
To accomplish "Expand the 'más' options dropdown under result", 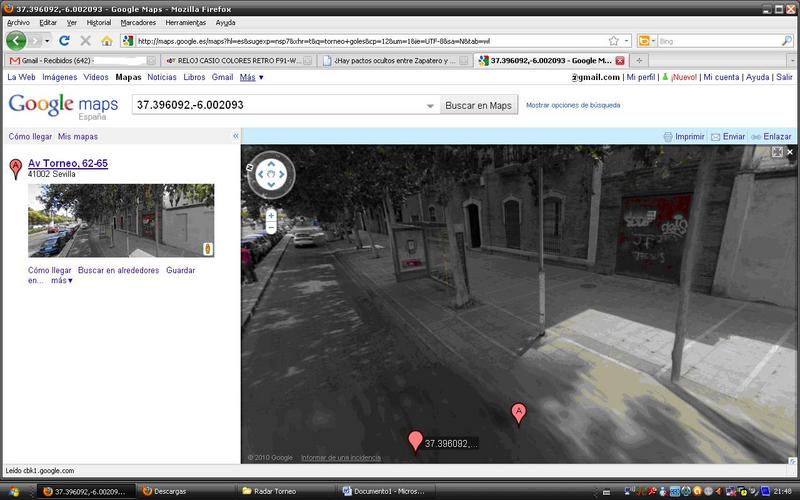I will pos(62,281).
